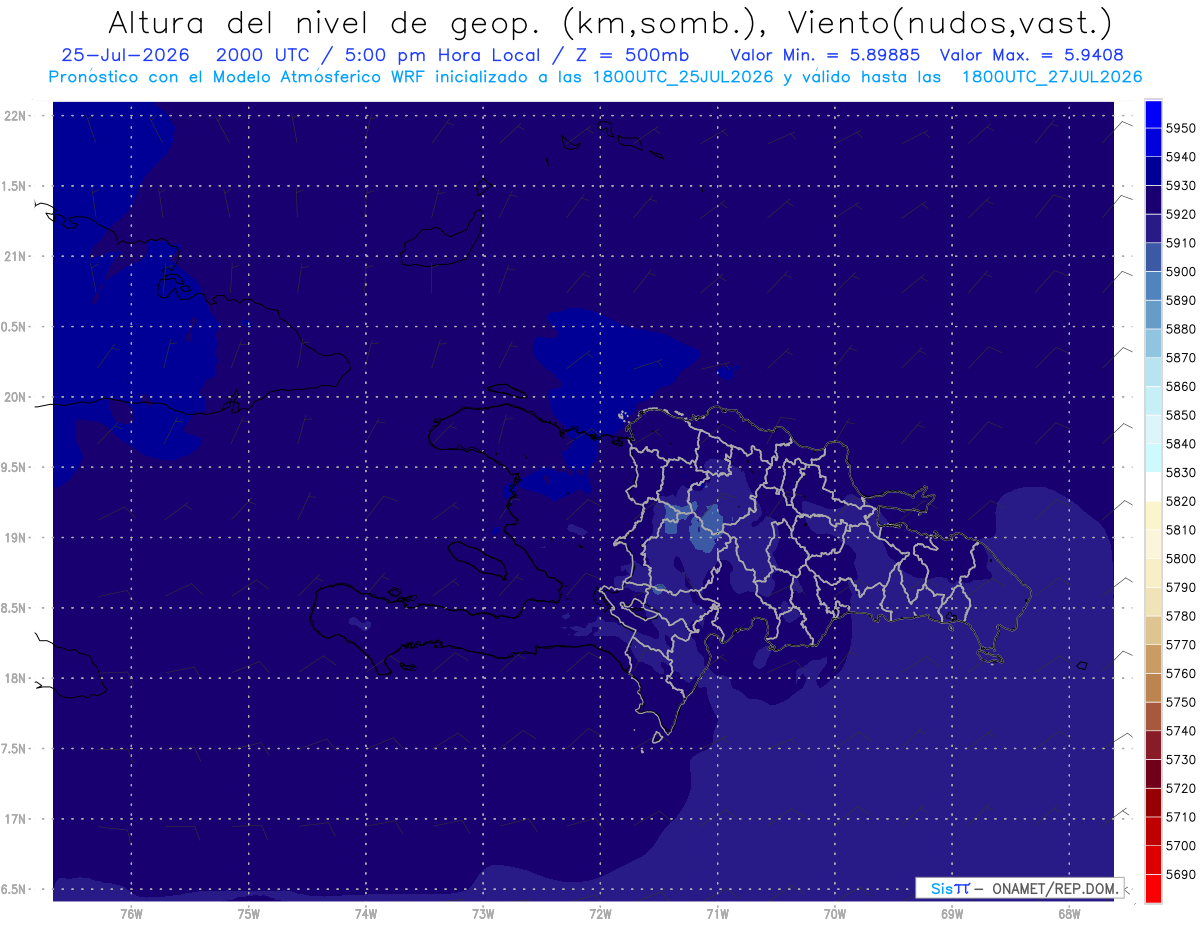Click the legend value '5790'
1200x927 pixels.
coord(1181,587)
